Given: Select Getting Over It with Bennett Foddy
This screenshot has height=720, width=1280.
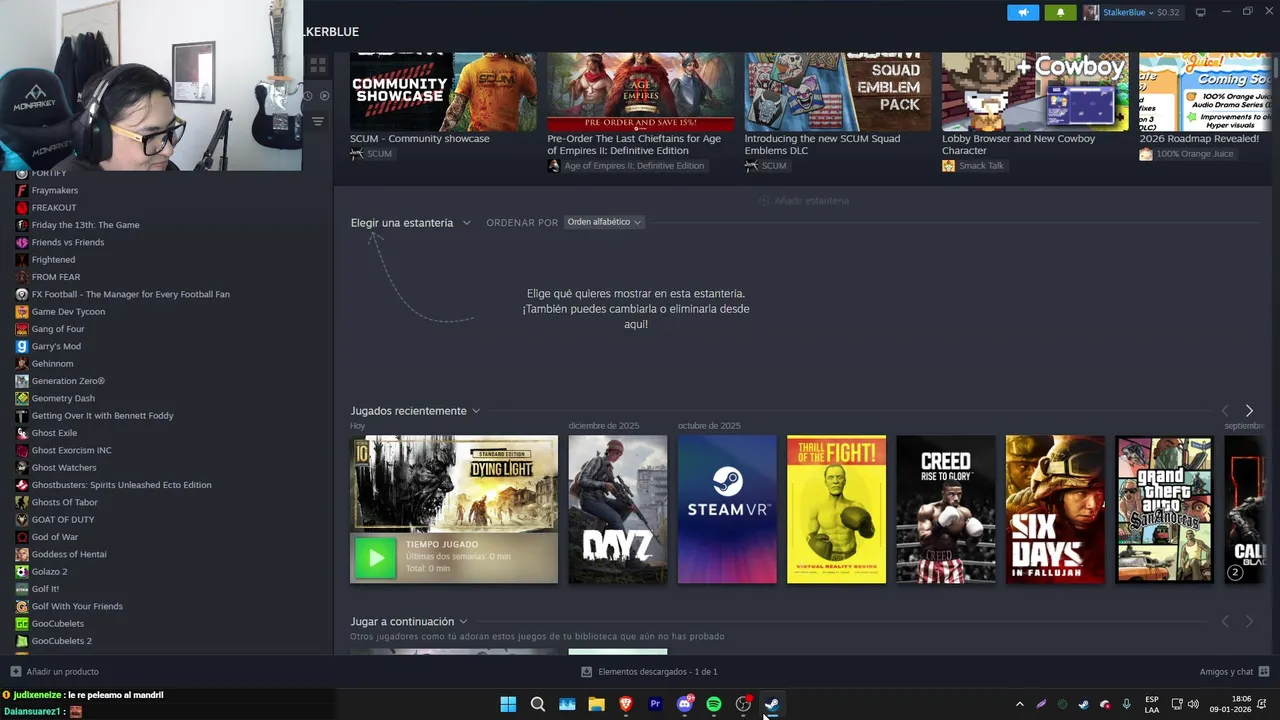Looking at the screenshot, I should (102, 415).
